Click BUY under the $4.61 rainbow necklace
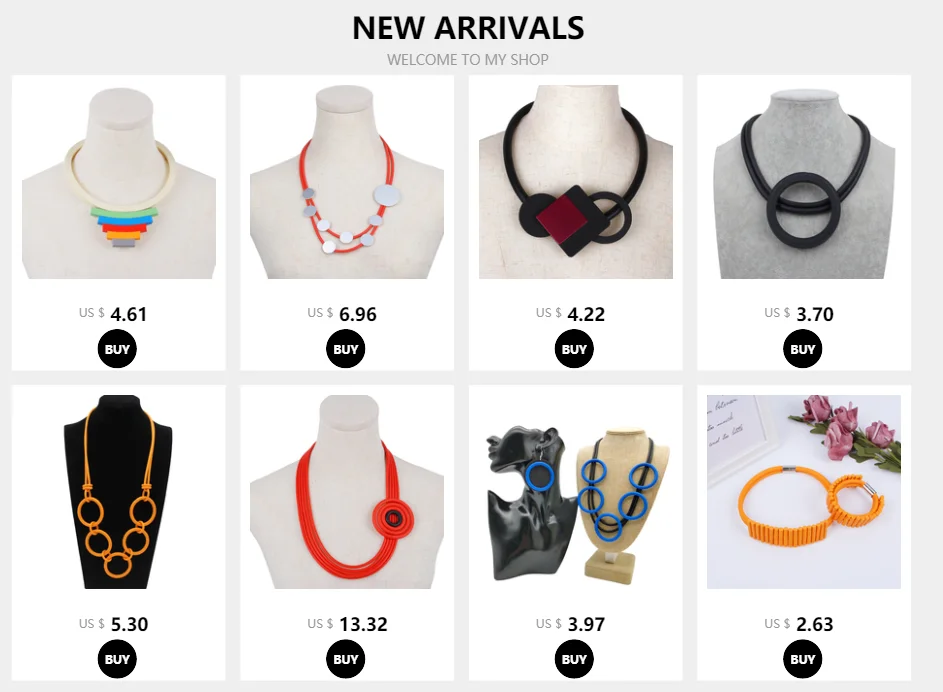The width and height of the screenshot is (943, 692). pos(117,349)
